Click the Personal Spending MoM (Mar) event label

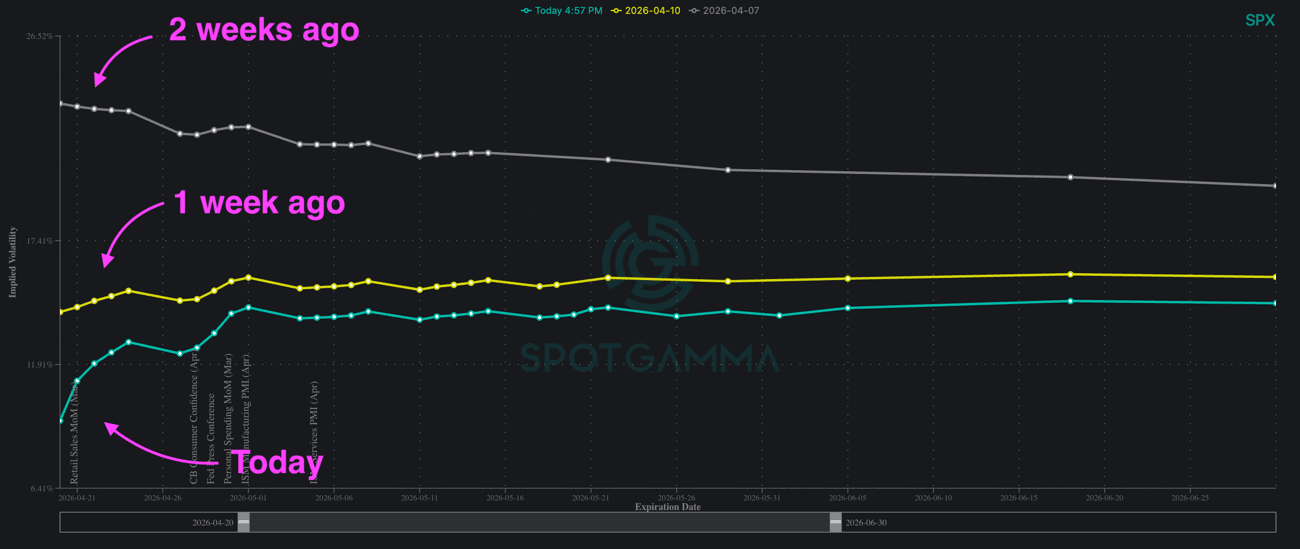229,418
